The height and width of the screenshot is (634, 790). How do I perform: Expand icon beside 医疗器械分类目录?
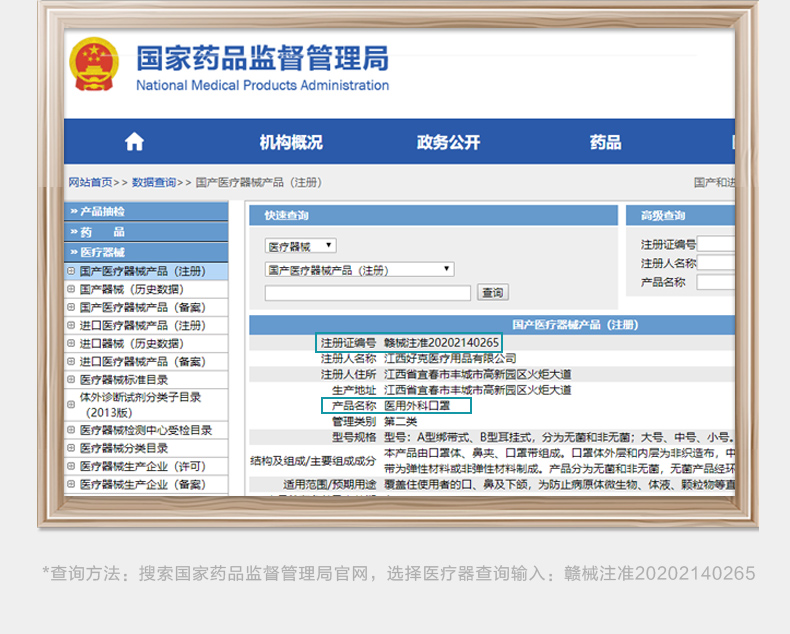(71, 448)
